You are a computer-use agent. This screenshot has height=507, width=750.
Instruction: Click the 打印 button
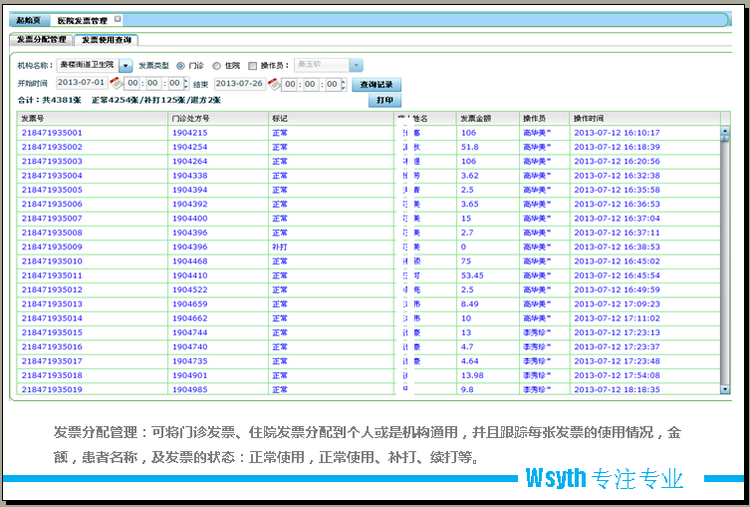(x=385, y=100)
